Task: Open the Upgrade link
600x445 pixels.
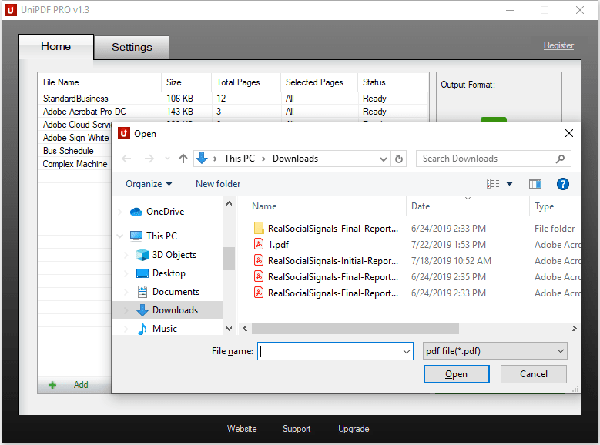Action: pos(354,429)
